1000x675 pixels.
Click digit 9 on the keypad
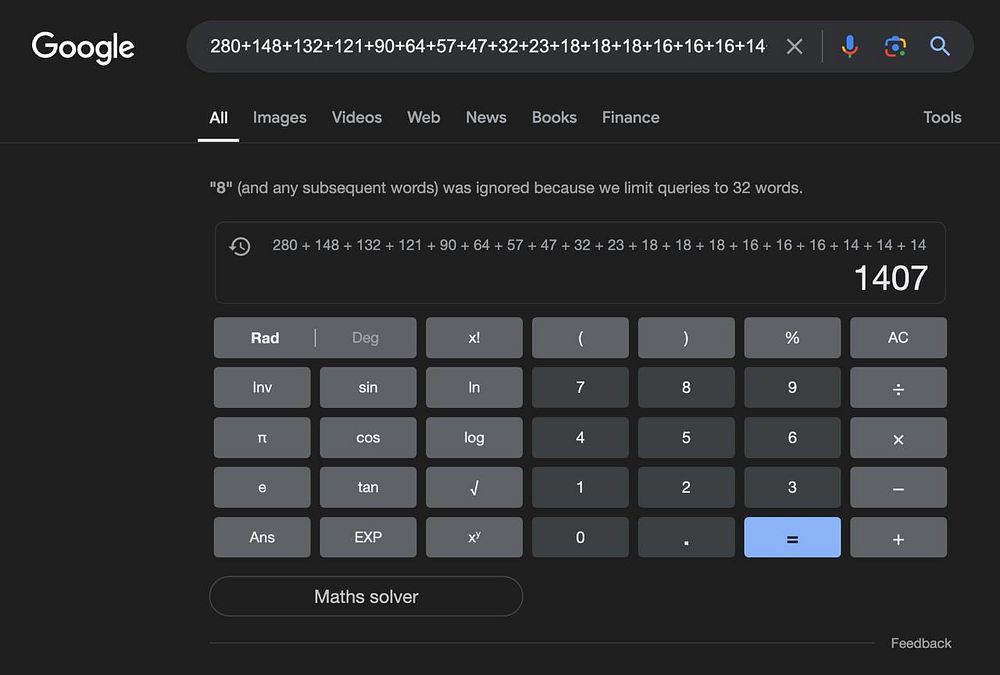point(792,387)
